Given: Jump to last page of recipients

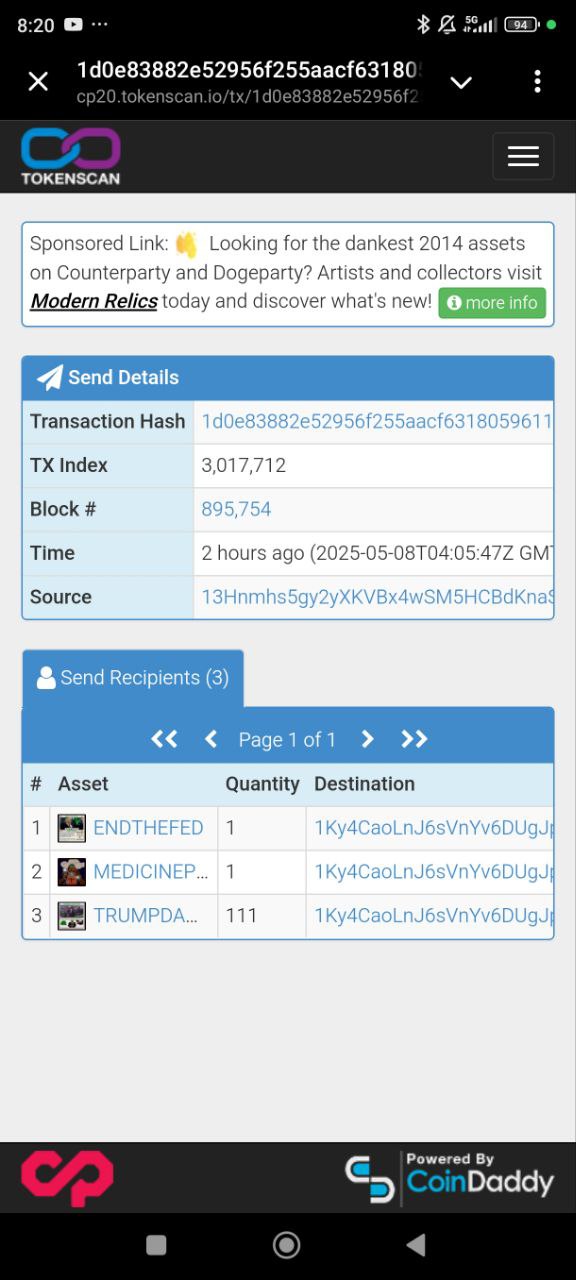Looking at the screenshot, I should pyautogui.click(x=414, y=739).
